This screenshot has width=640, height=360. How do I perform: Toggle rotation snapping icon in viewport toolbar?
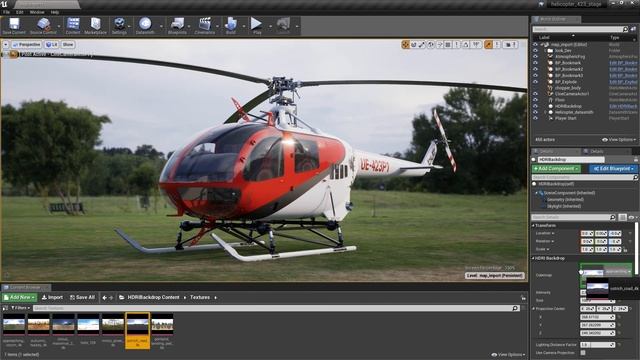[466, 44]
